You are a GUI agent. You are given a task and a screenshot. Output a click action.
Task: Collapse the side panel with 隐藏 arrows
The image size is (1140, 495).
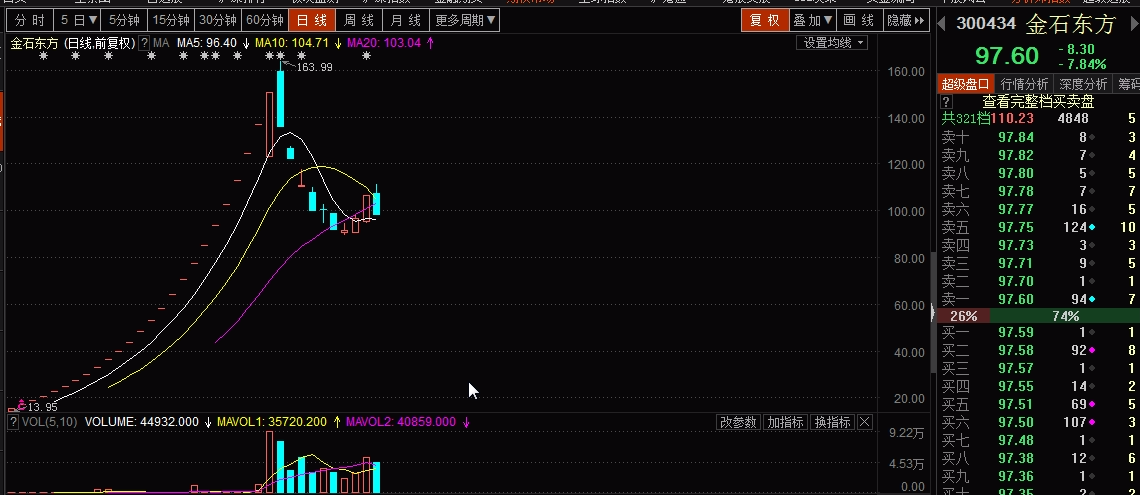[906, 20]
